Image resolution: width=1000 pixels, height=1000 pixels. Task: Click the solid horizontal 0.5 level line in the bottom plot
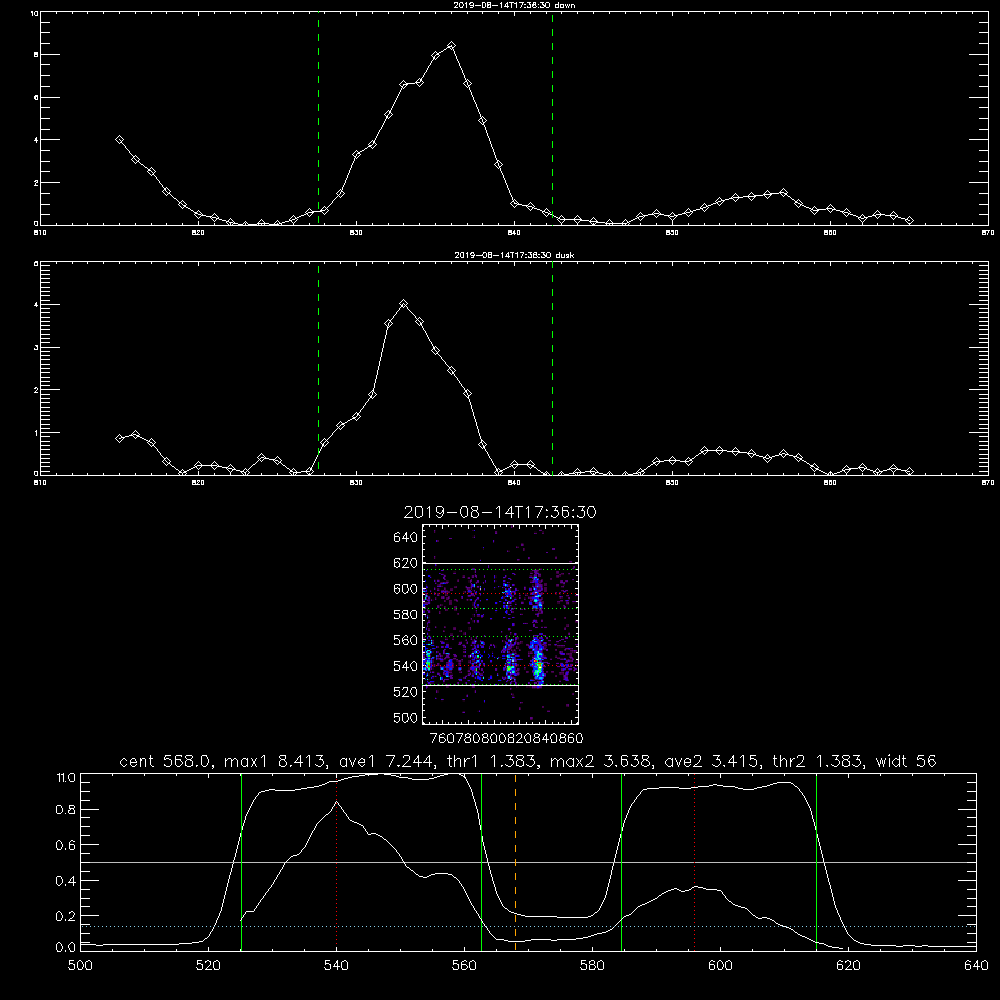(528, 862)
